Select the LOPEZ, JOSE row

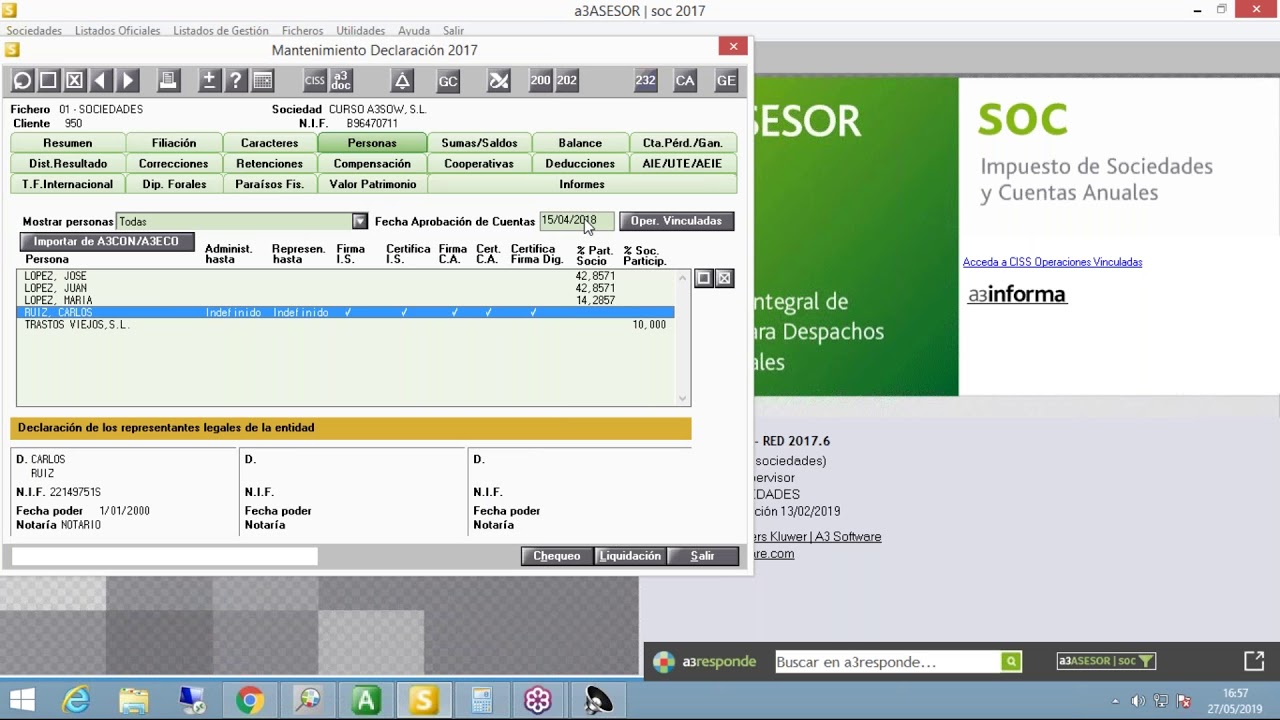346,276
